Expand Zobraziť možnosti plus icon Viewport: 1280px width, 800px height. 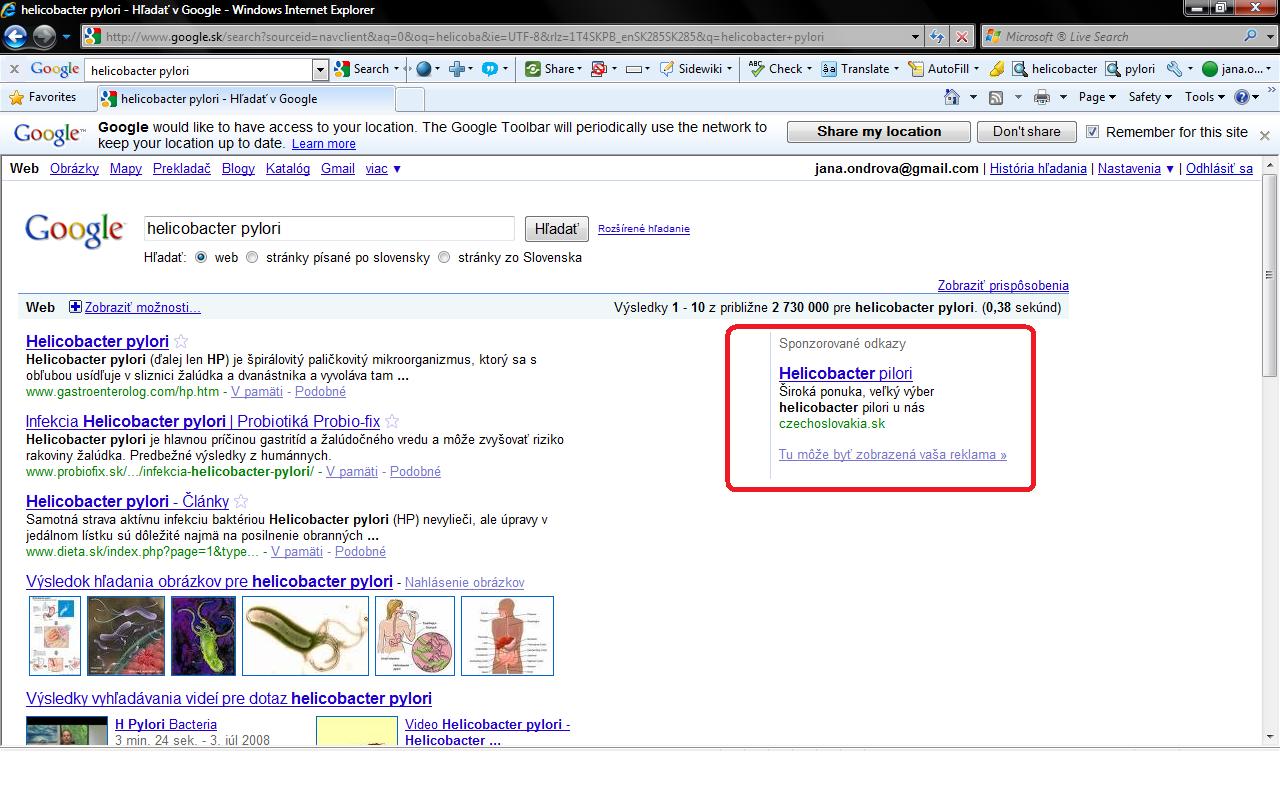[75, 307]
